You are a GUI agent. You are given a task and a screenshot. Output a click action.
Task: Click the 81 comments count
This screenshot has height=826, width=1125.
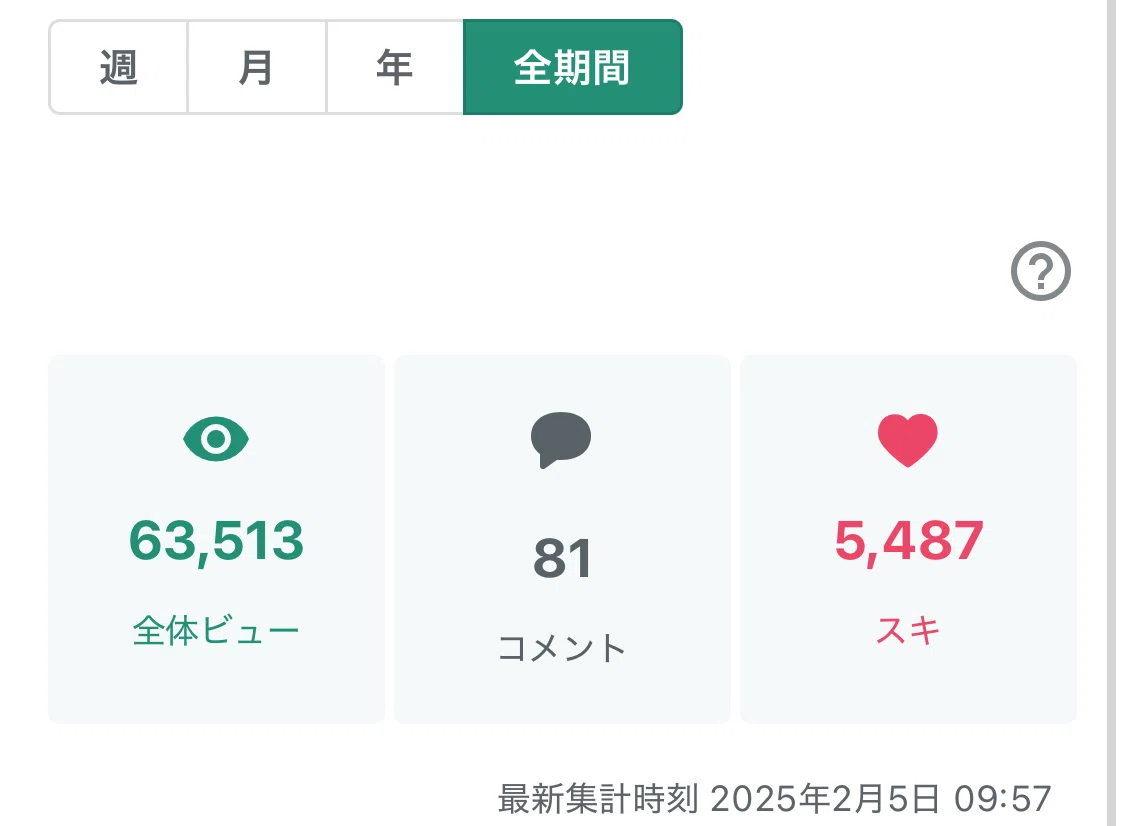[x=562, y=559]
